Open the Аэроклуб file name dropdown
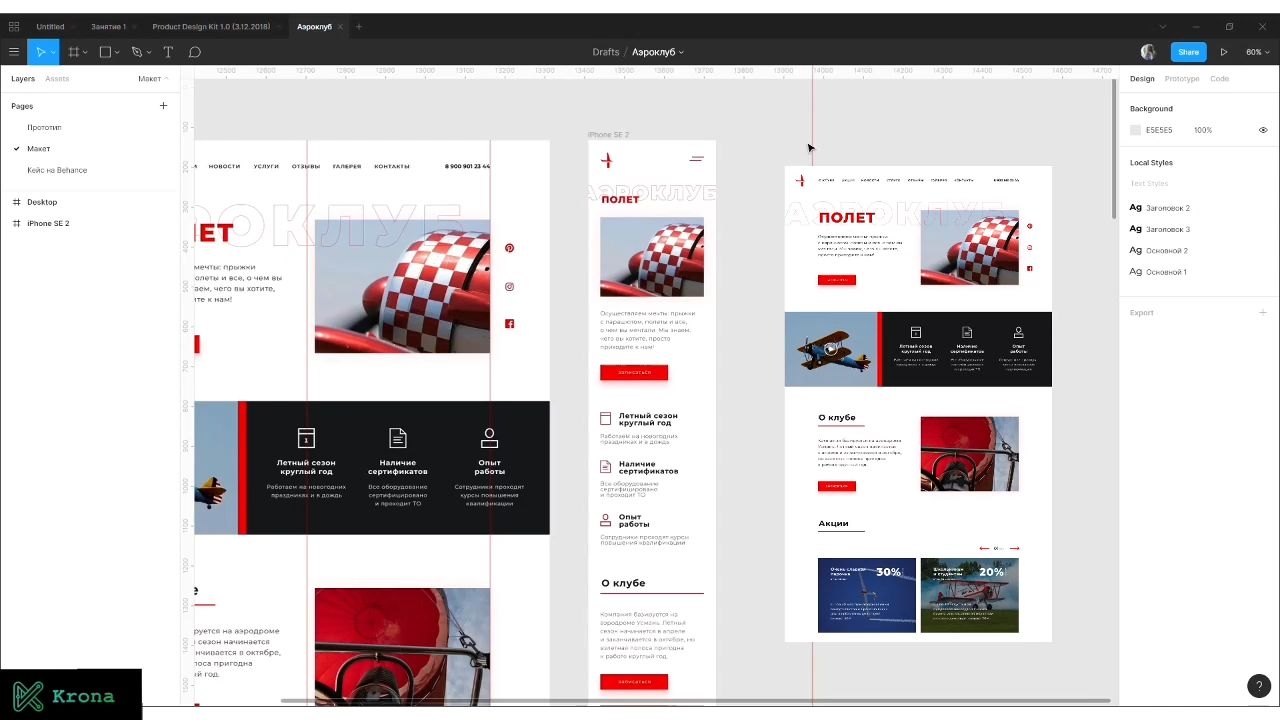This screenshot has width=1280, height=720. (x=658, y=52)
